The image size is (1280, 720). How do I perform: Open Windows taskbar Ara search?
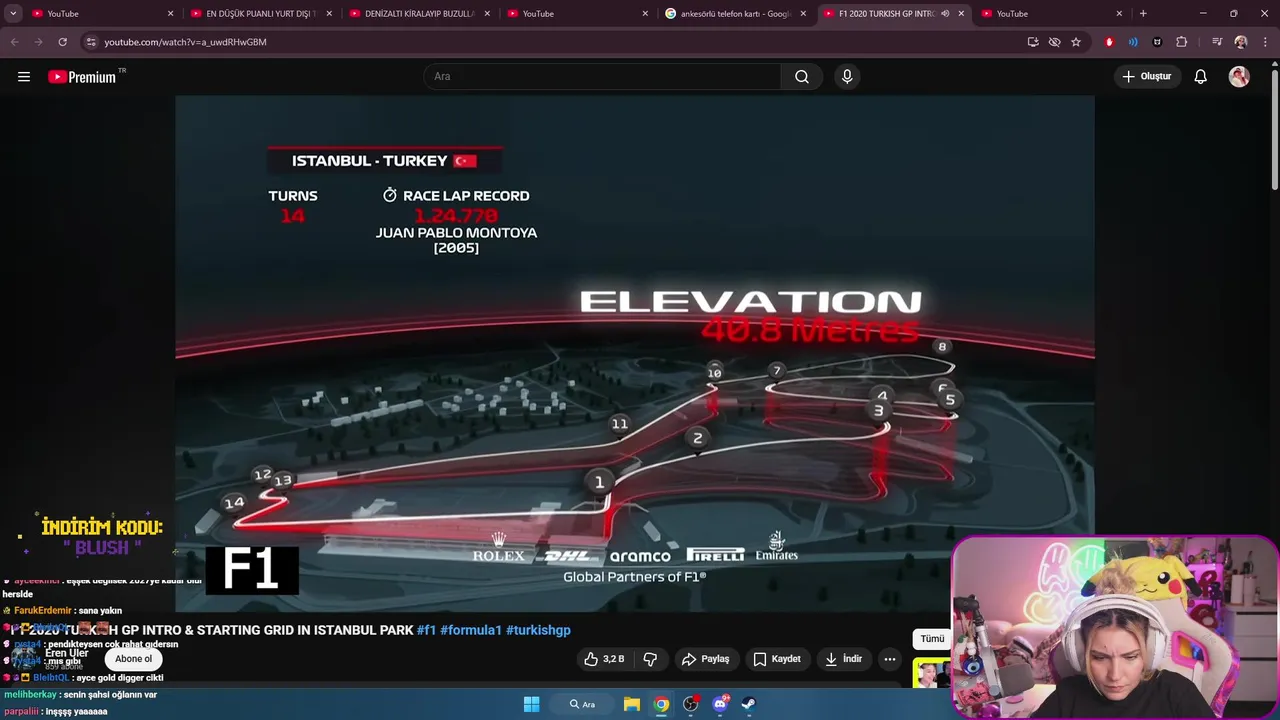tap(583, 704)
